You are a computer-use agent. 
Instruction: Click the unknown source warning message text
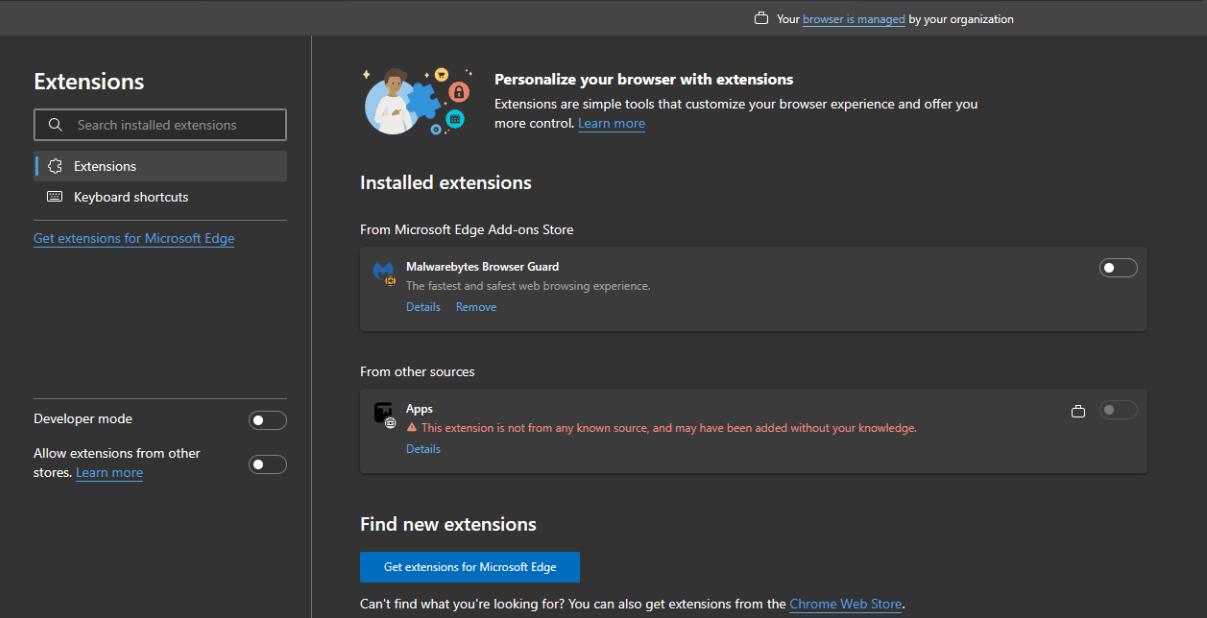point(669,427)
